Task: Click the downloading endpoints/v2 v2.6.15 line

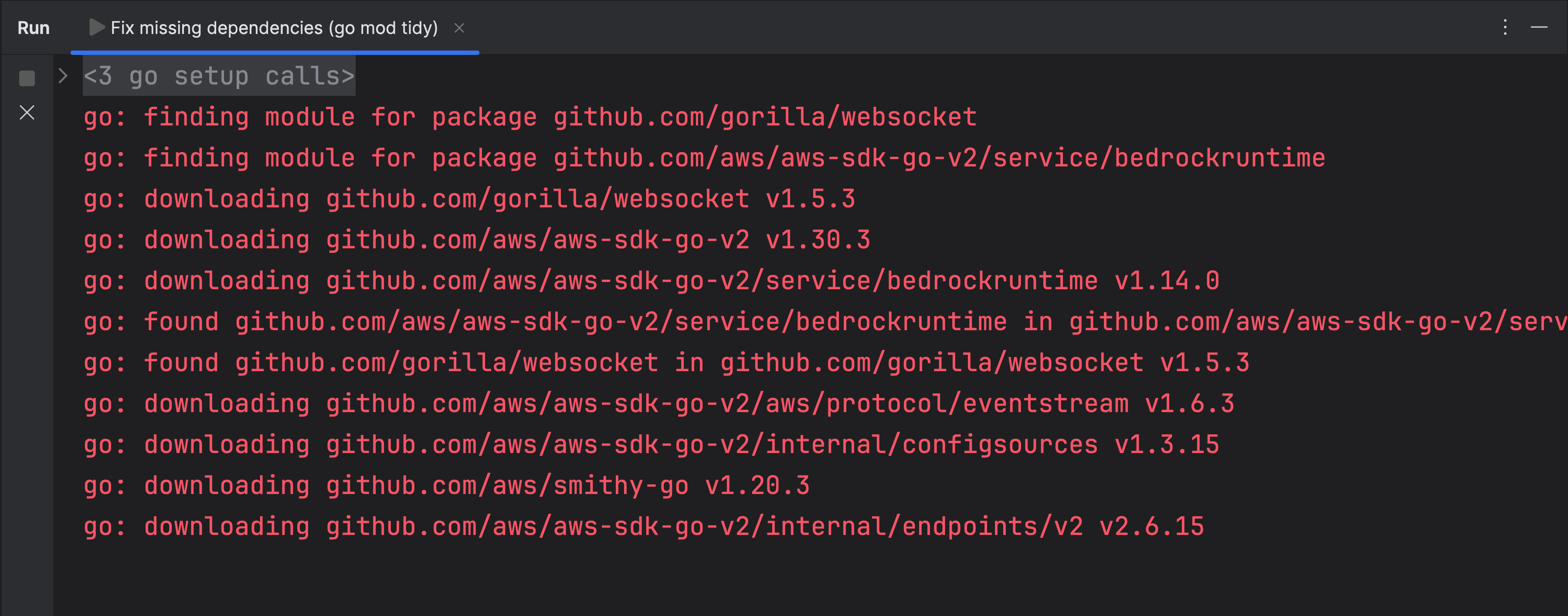Action: coord(643,527)
